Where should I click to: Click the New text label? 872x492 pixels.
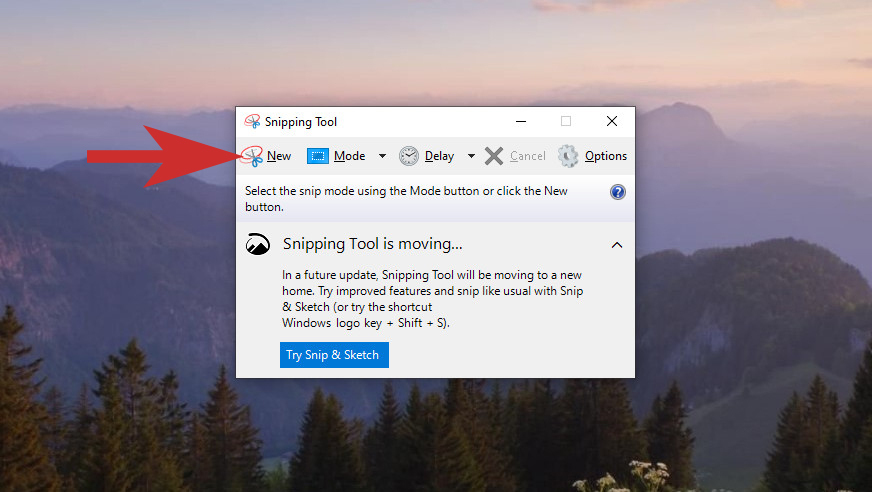tap(279, 156)
